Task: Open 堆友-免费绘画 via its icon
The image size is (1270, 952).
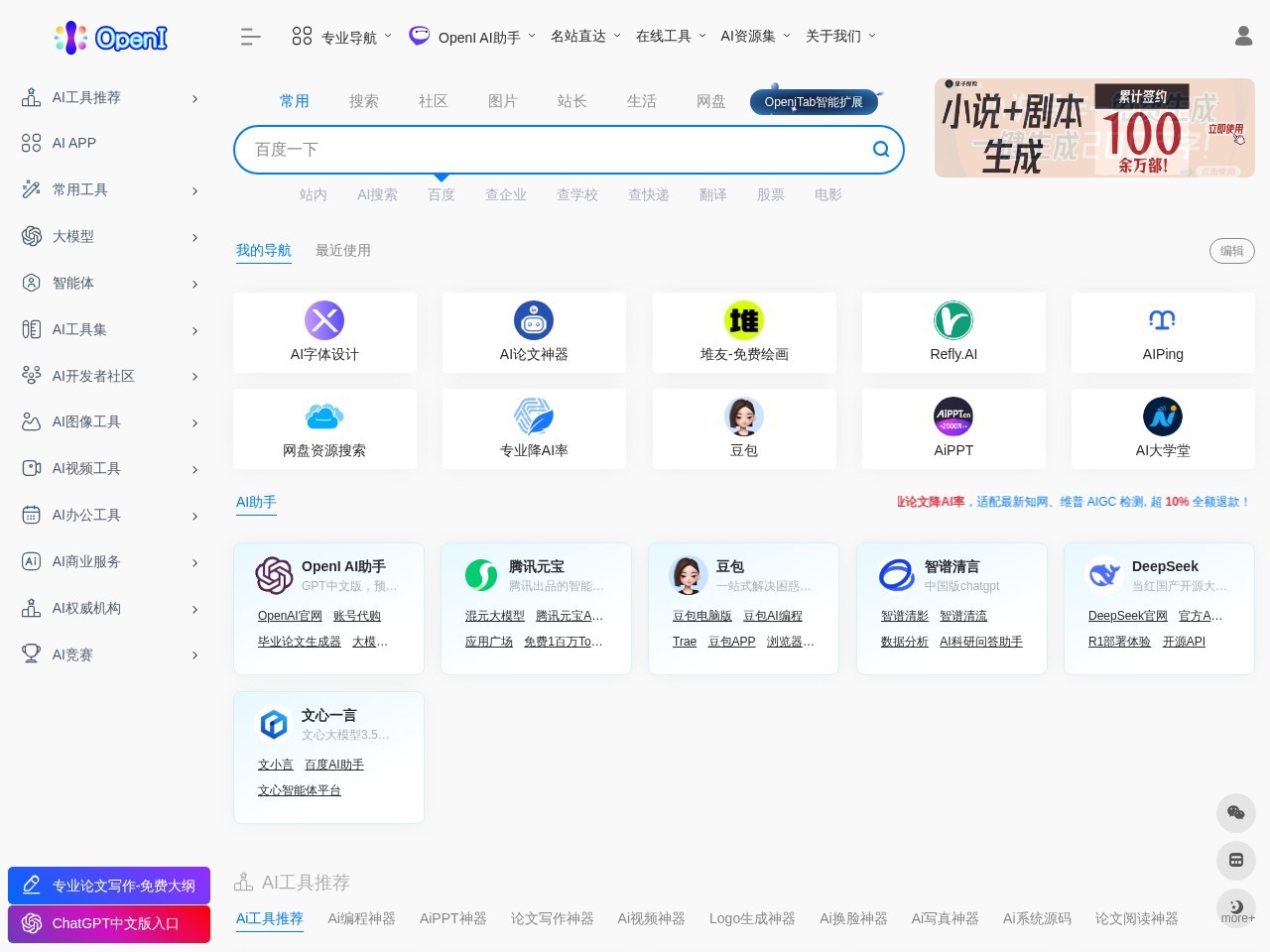Action: pos(744,320)
